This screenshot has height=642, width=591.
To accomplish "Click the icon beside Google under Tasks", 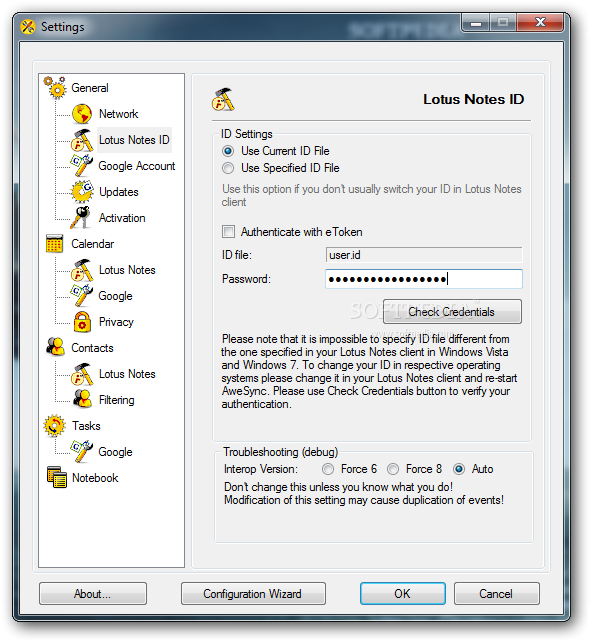I will click(x=82, y=452).
